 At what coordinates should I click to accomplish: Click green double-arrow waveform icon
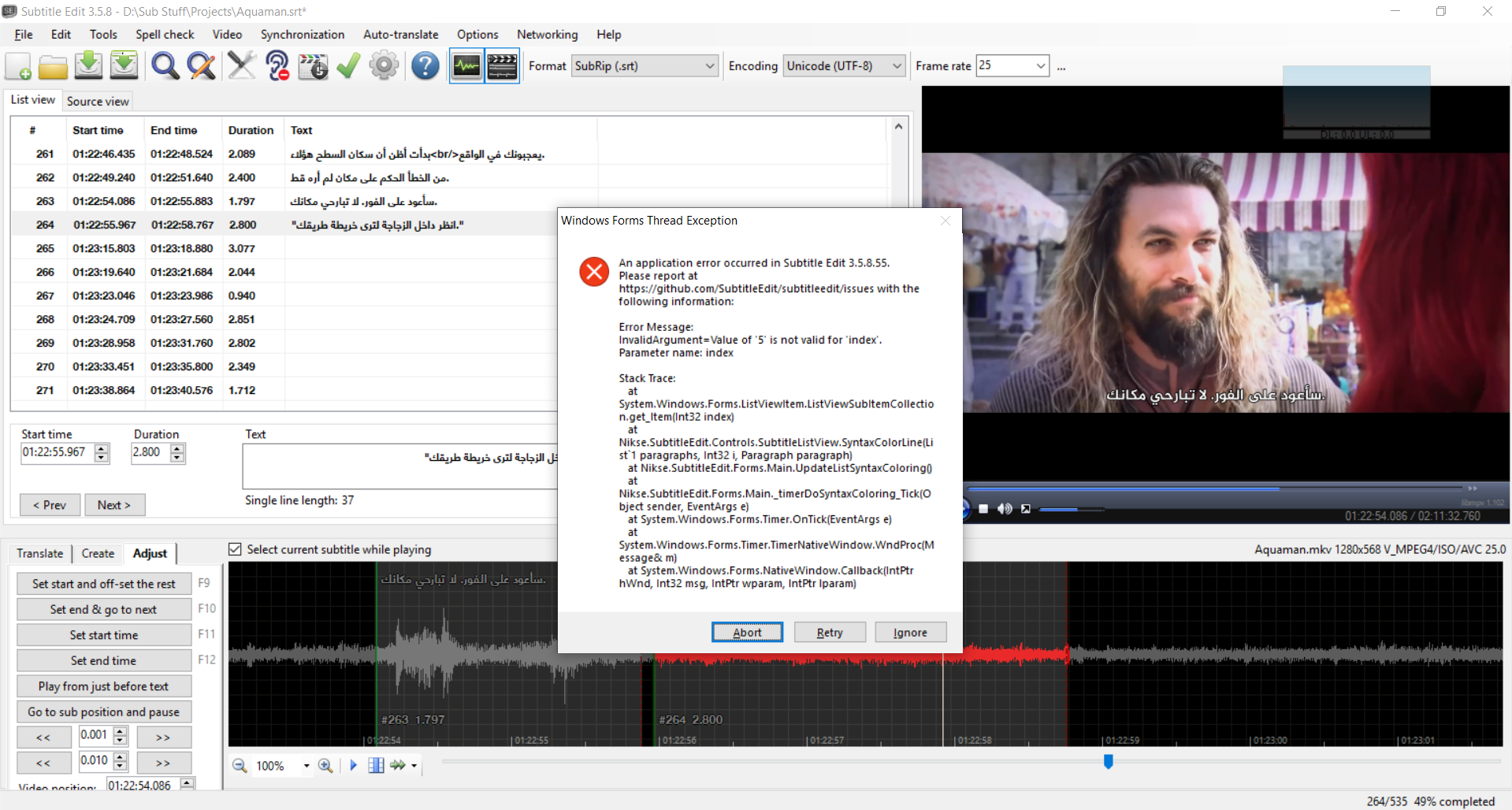(x=398, y=765)
